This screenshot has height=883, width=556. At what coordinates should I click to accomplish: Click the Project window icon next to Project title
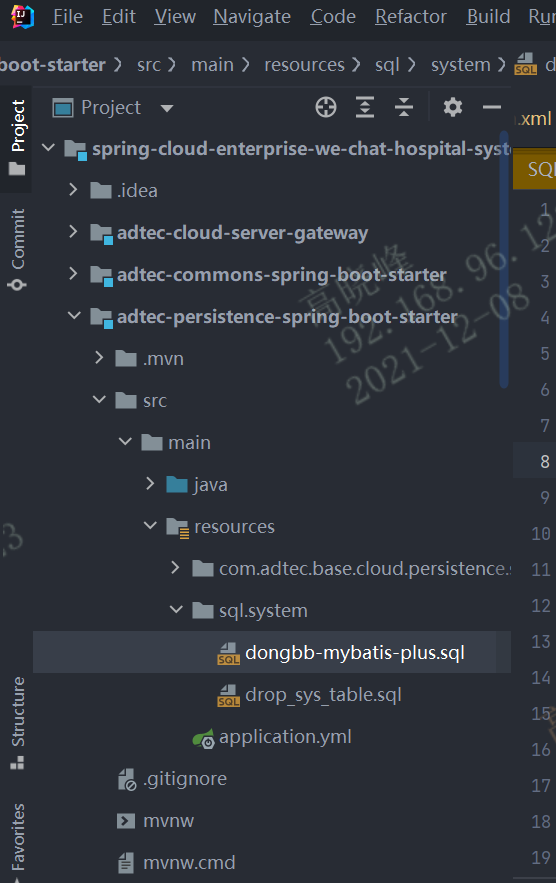(x=63, y=107)
